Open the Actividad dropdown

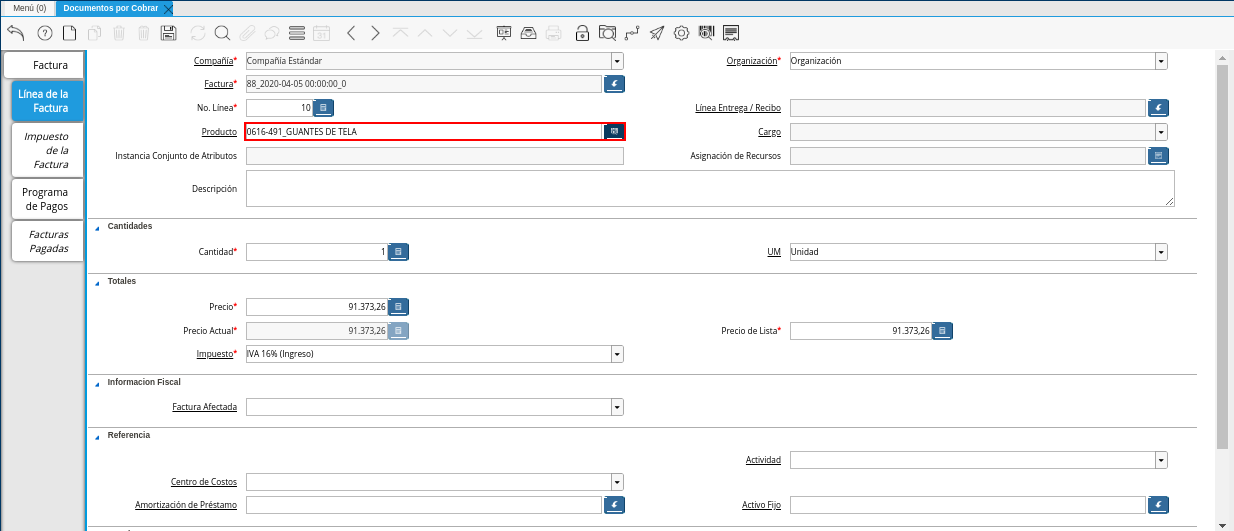(1161, 460)
